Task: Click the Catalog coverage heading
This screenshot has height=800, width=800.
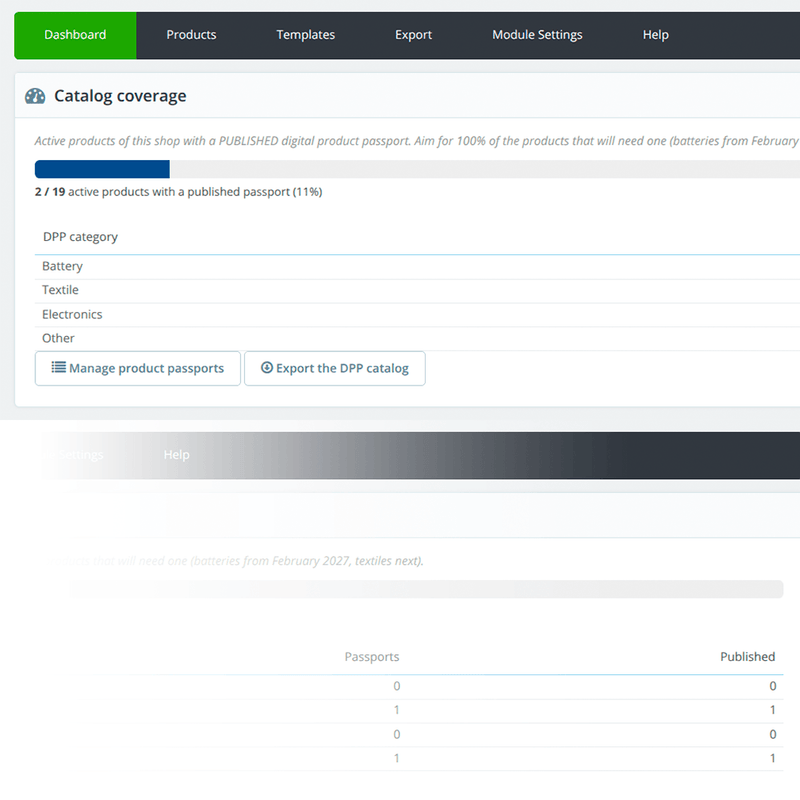Action: click(120, 96)
